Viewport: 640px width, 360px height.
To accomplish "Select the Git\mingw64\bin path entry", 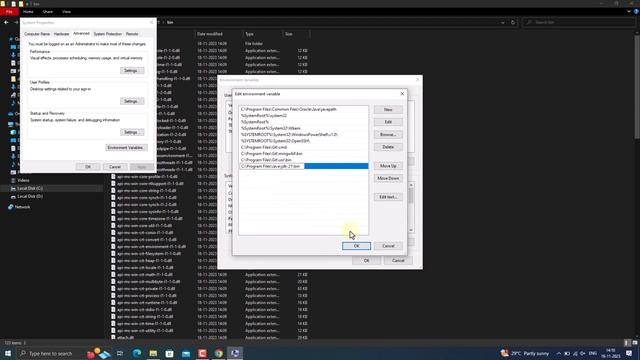I will click(303, 153).
